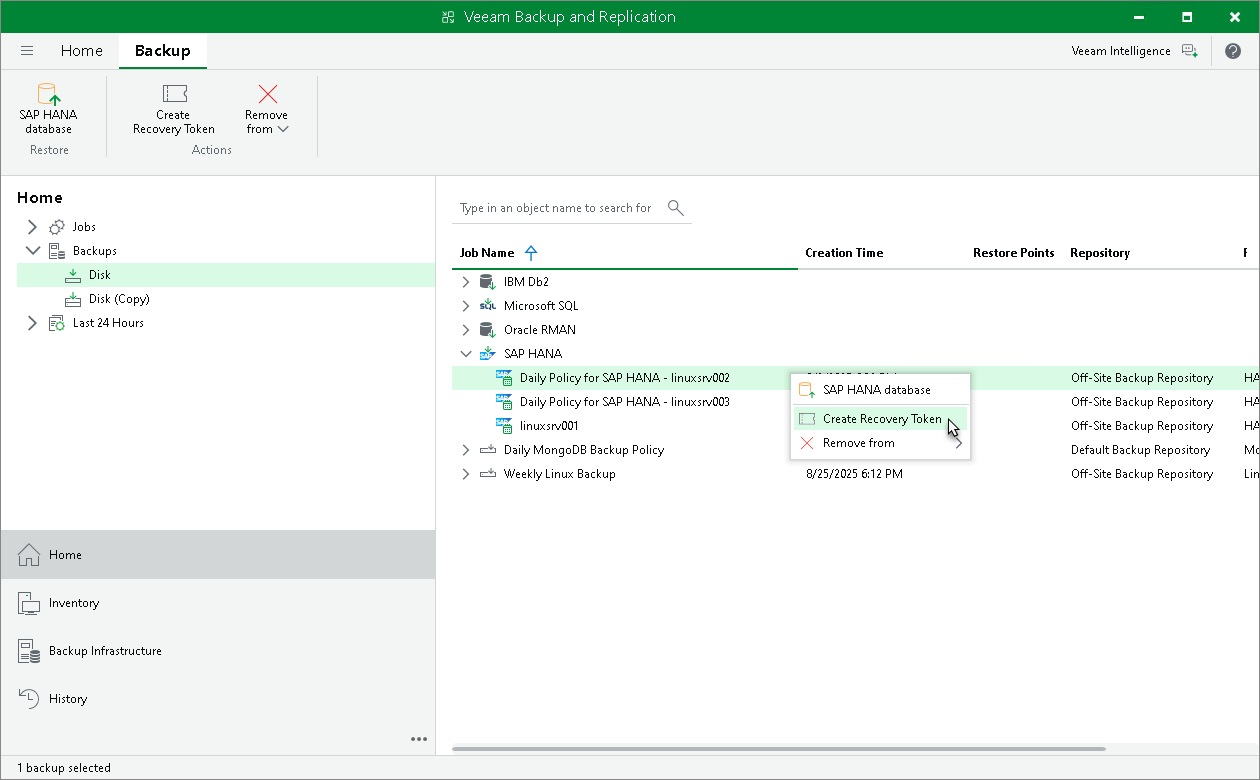1260x780 pixels.
Task: Select Daily Policy for SAP HANA - linuxsrv003
Action: 625,402
